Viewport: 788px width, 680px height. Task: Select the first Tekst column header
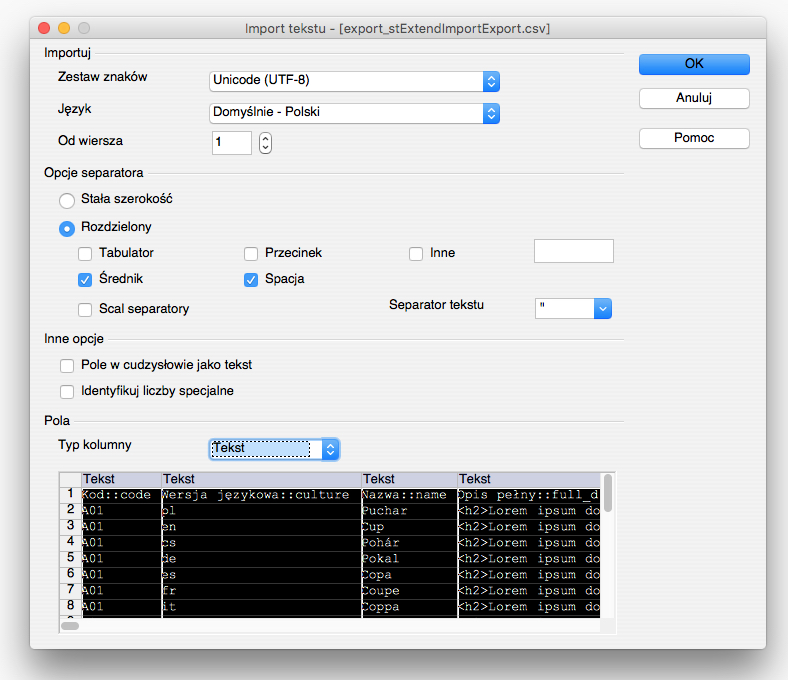pos(121,479)
